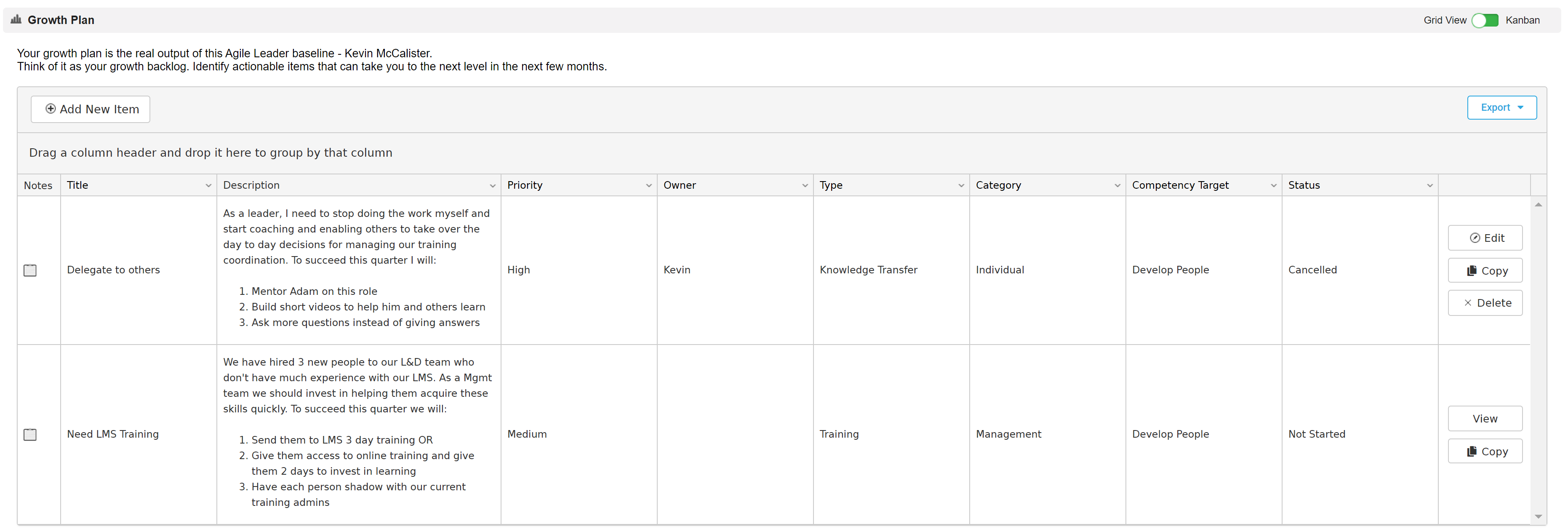This screenshot has width=1568, height=532.
Task: Click 'Mentor Adam on this role' text
Action: pos(314,291)
